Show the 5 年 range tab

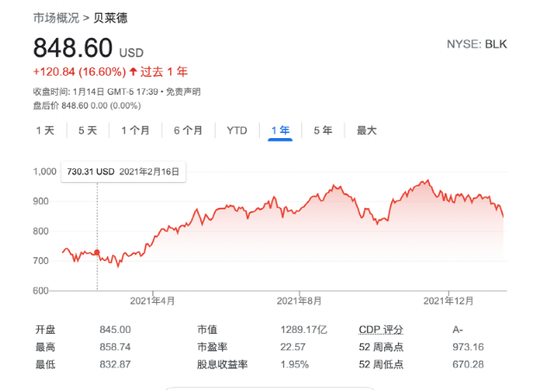(x=323, y=130)
